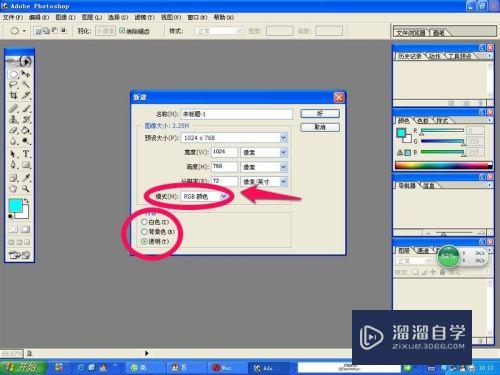Open the 模式 RGB 颜色 mode dropdown
Image resolution: width=500 pixels, height=375 pixels.
pyautogui.click(x=224, y=196)
